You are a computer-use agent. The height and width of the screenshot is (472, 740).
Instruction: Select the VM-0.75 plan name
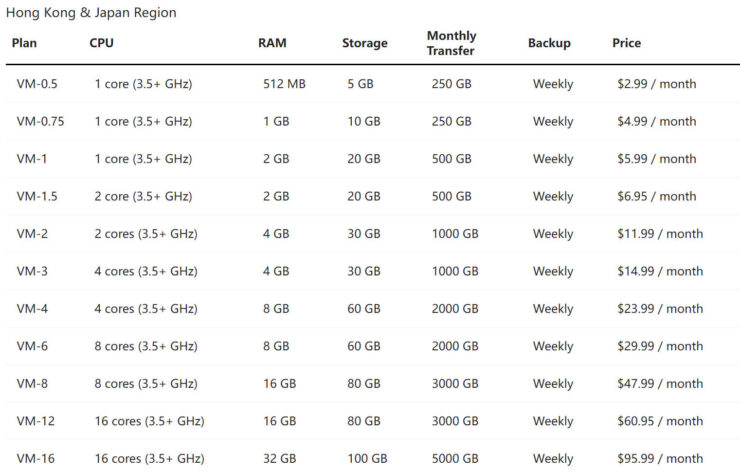point(40,121)
